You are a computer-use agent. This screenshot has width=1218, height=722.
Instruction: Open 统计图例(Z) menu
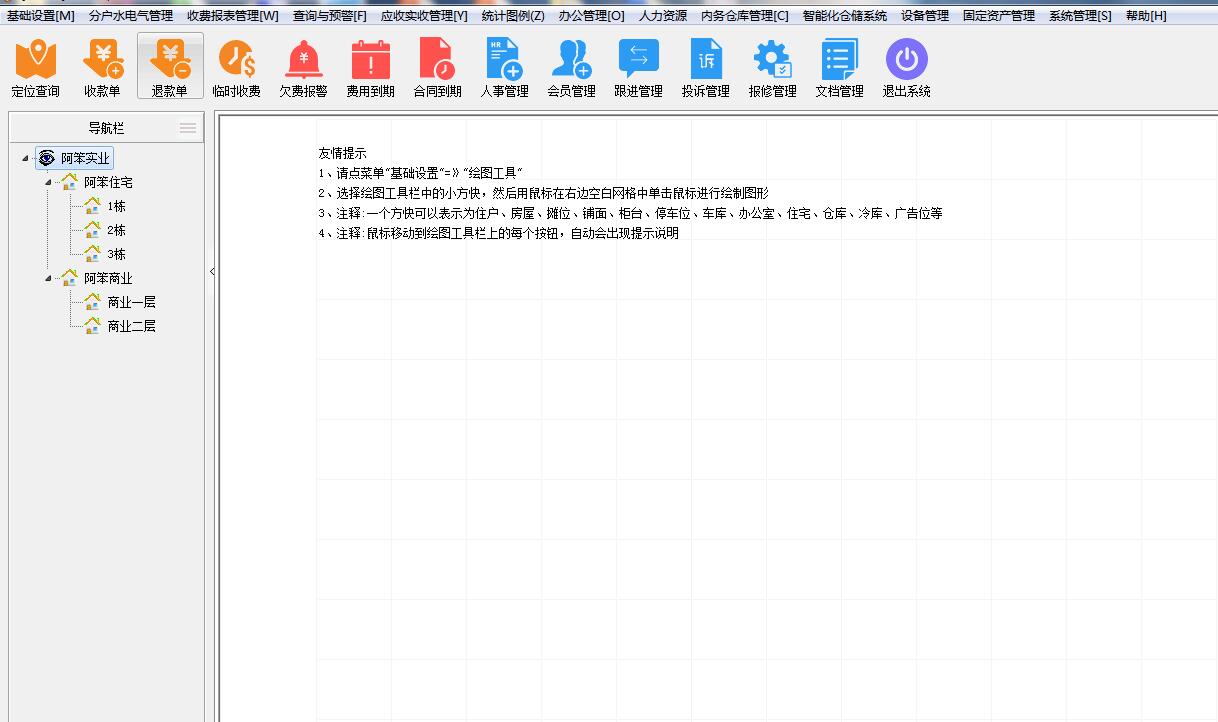pos(513,16)
